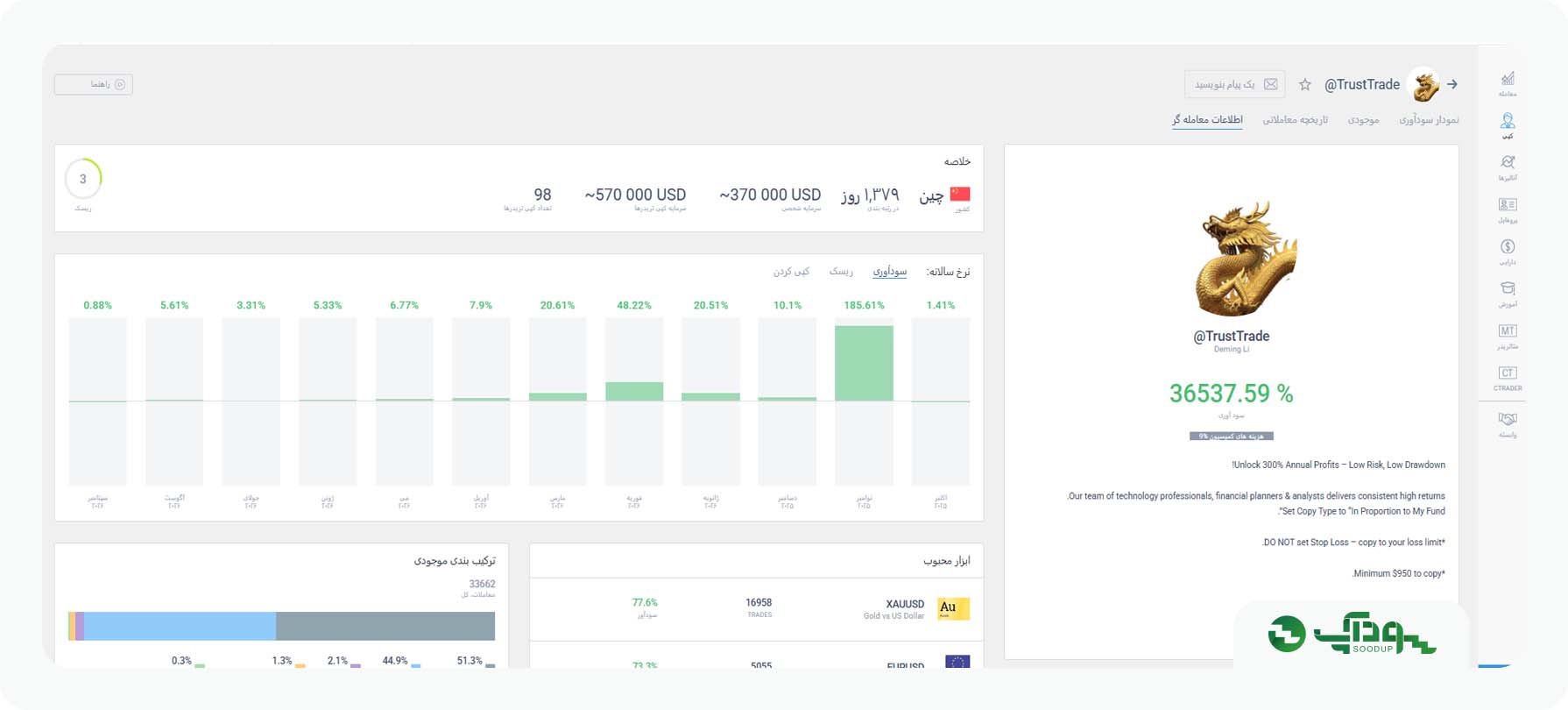The width and height of the screenshot is (1568, 710).
Task: Click the envelope icon in message button
Action: tap(1270, 84)
